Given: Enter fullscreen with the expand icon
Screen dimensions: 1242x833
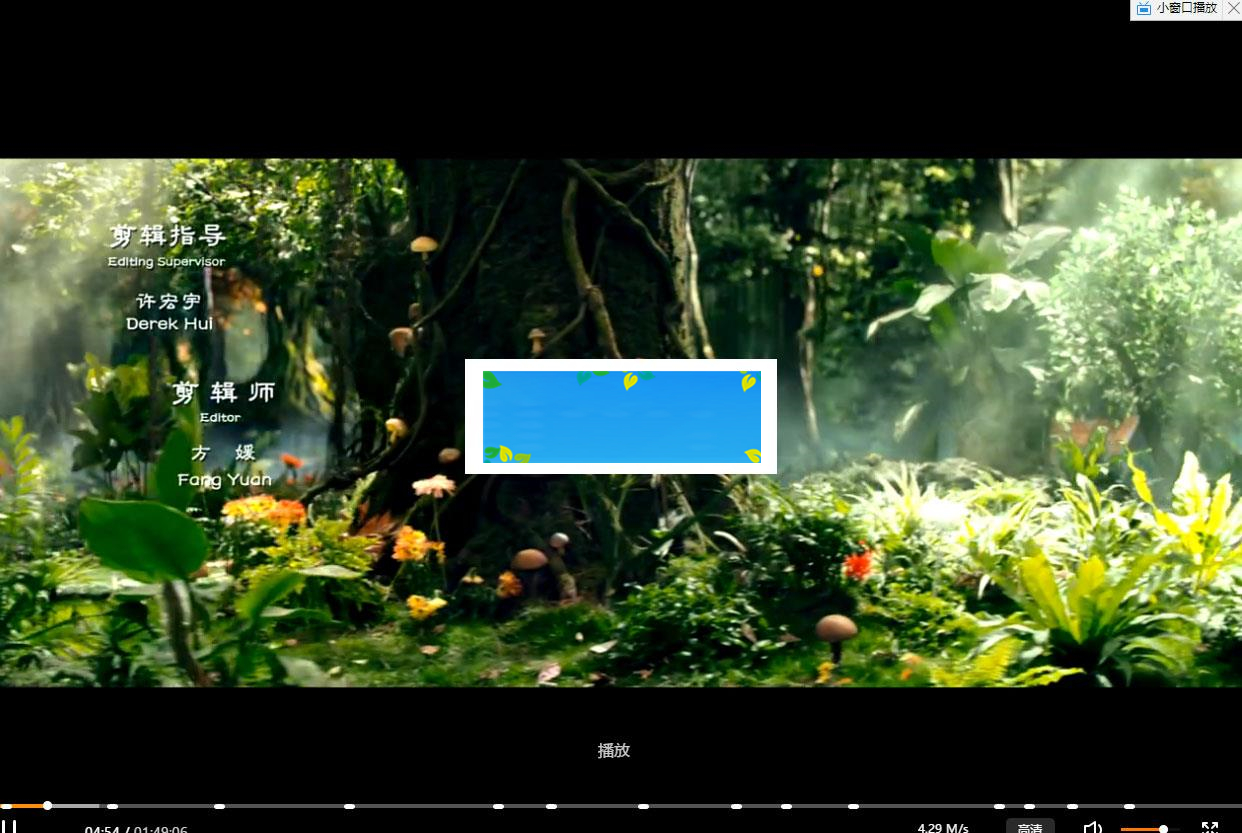Looking at the screenshot, I should point(1210,827).
